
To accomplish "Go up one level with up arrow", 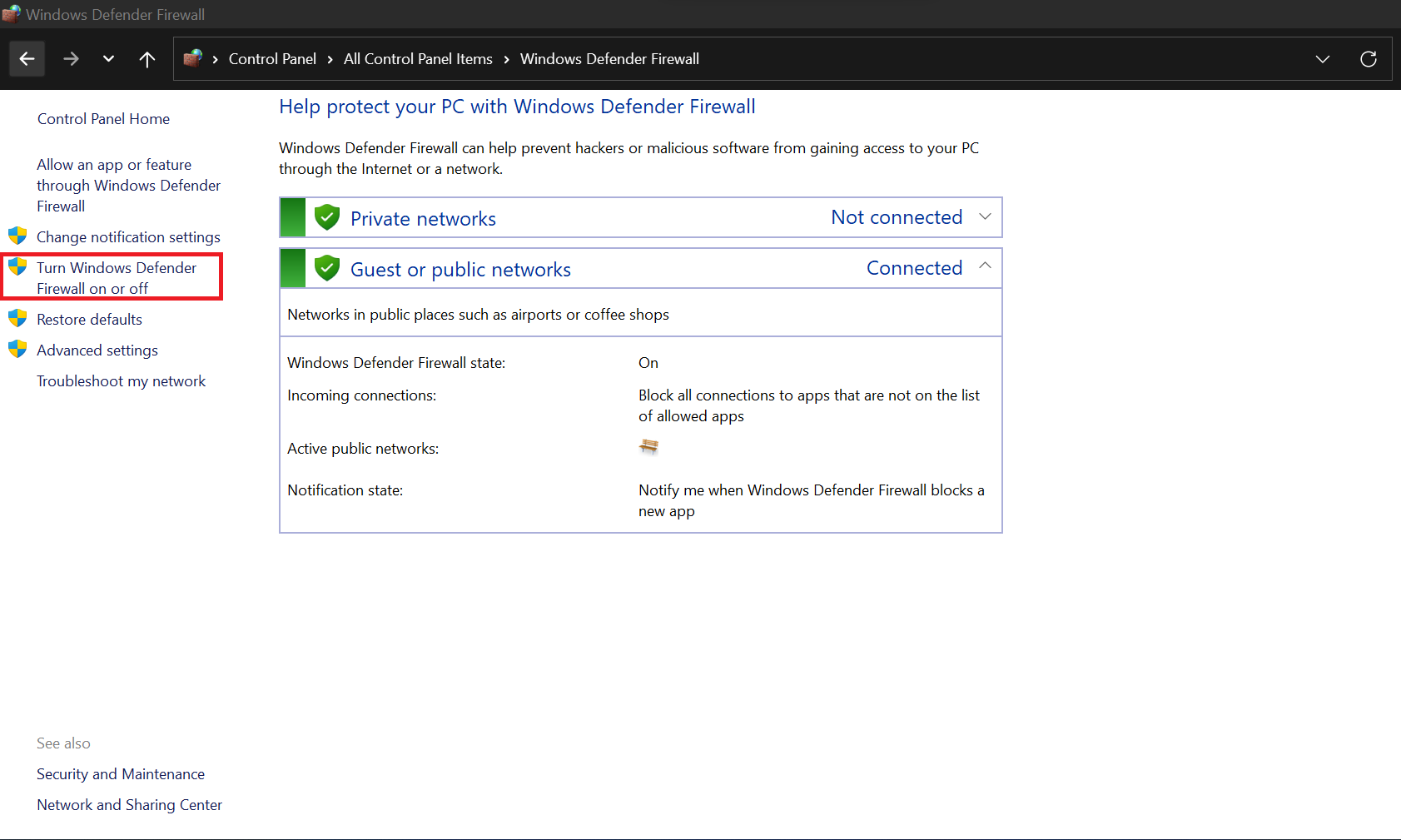I will click(147, 59).
